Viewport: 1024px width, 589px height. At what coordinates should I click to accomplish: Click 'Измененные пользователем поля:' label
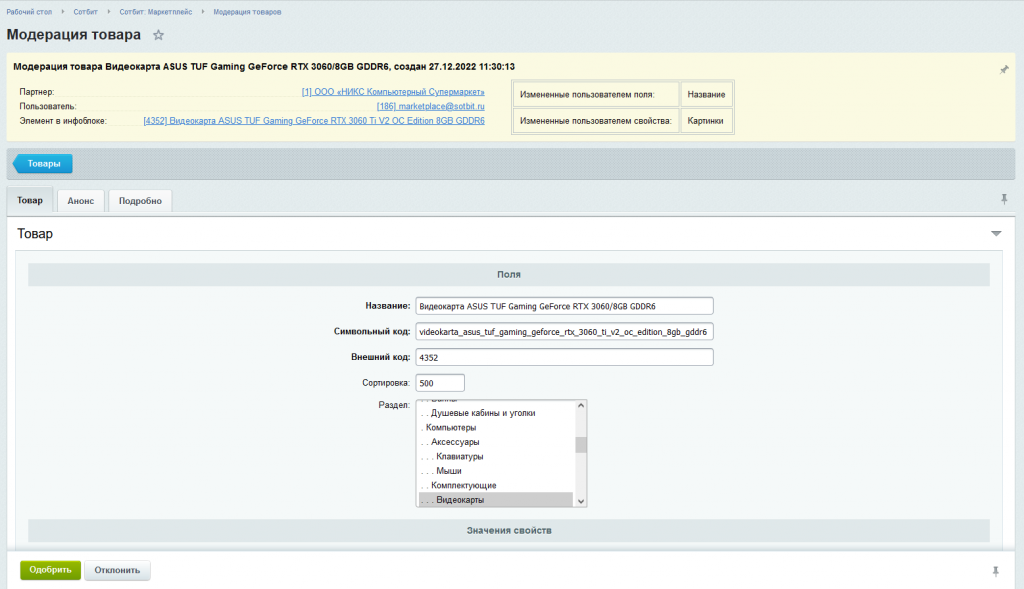[587, 95]
